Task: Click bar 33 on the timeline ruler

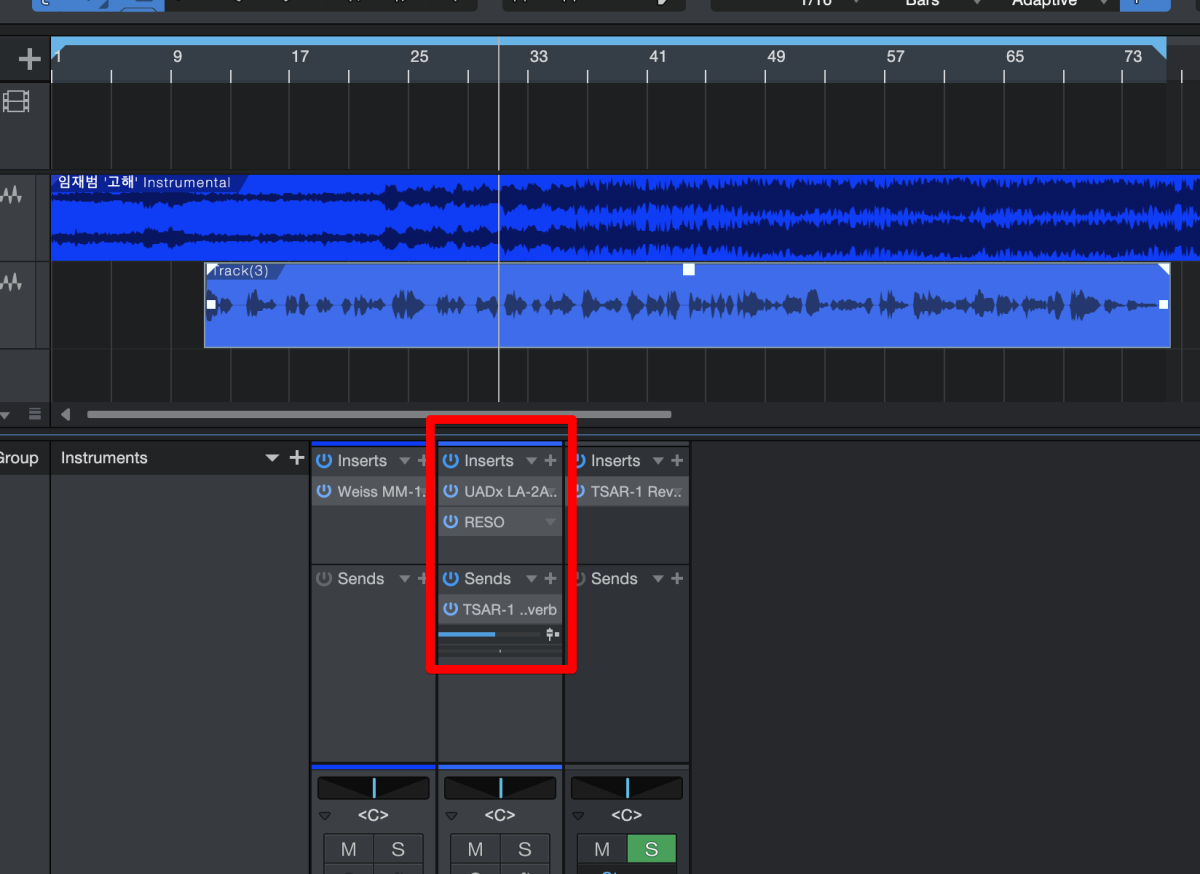Action: [538, 58]
